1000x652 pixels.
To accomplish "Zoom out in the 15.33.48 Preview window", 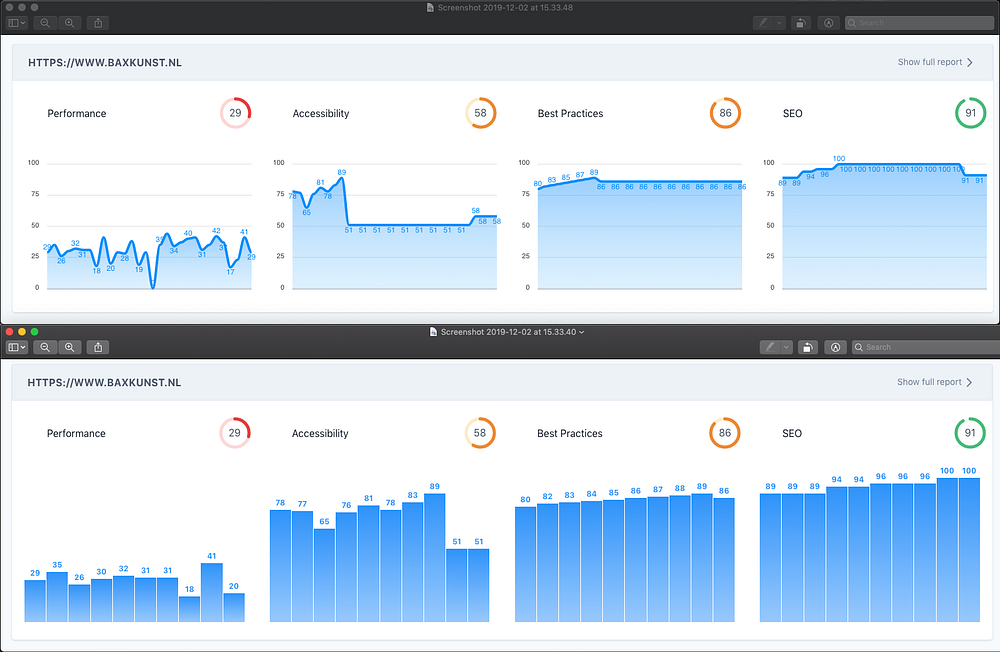I will tap(45, 23).
